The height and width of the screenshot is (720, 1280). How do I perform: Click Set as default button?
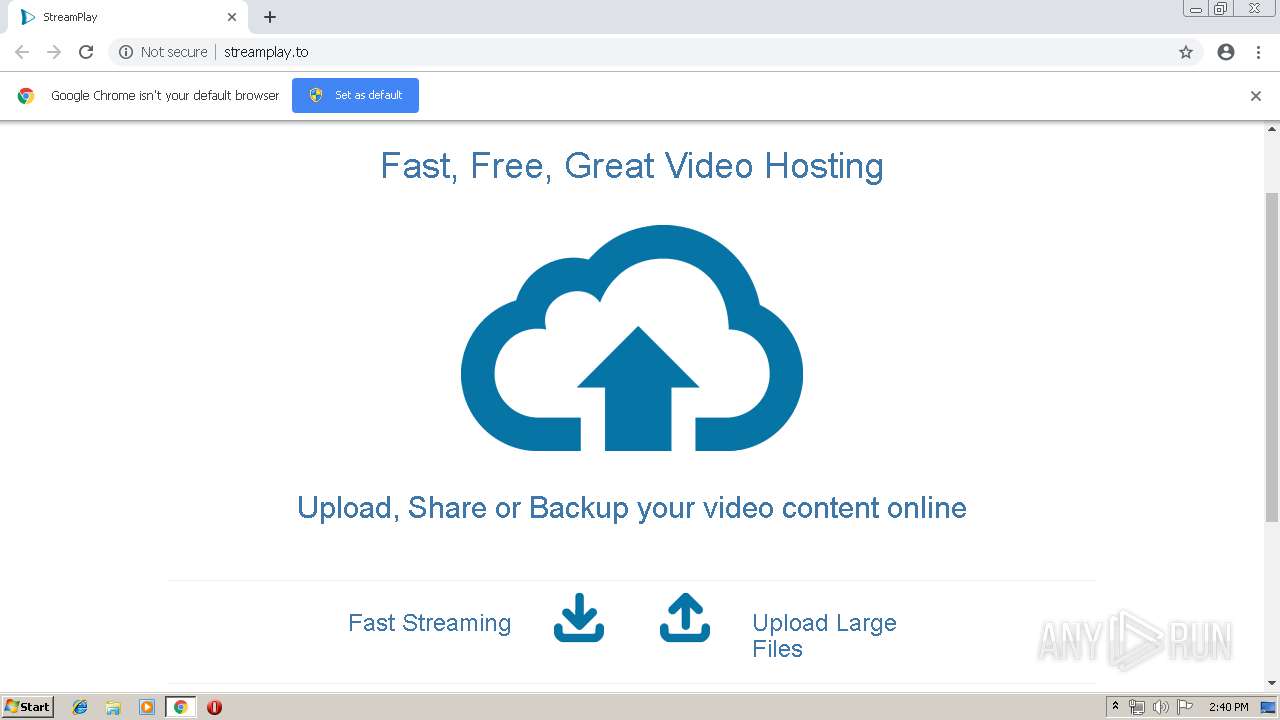click(355, 95)
